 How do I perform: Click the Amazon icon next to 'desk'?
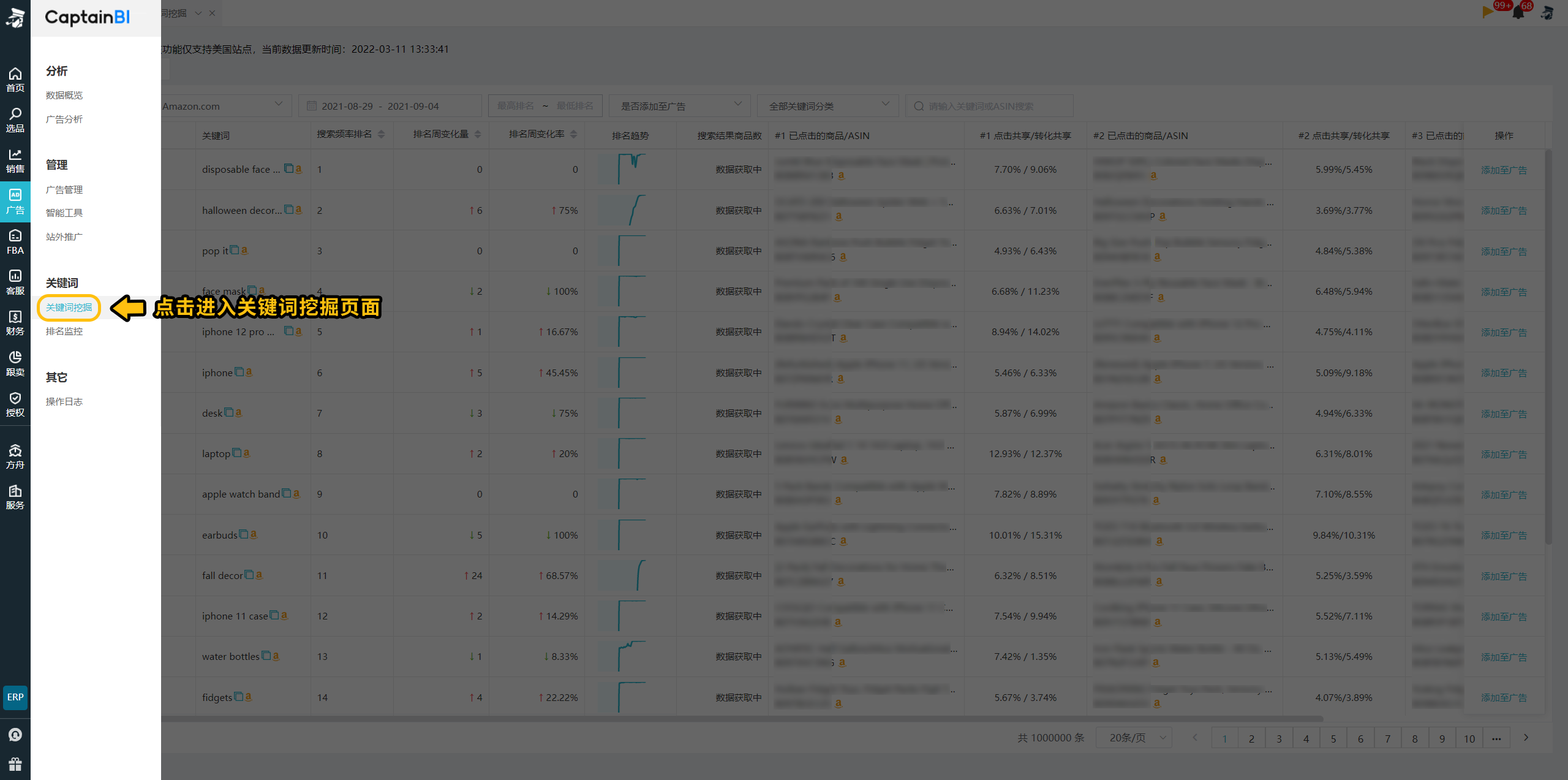239,412
